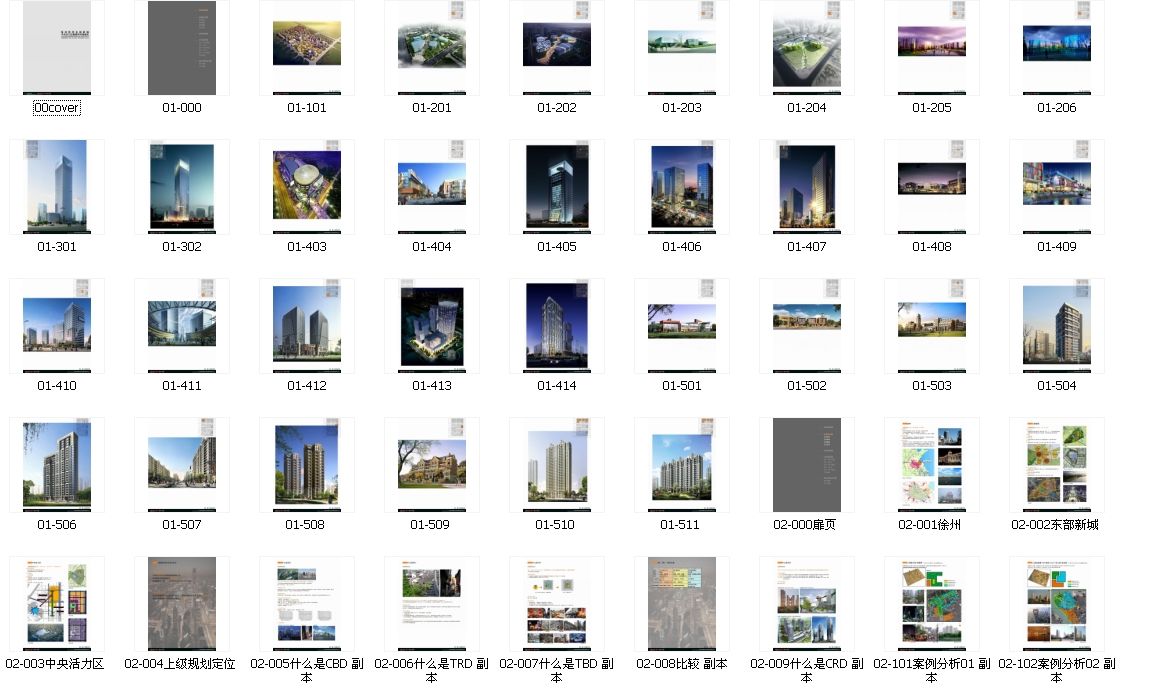Select the villa rendering 01-502

click(806, 325)
